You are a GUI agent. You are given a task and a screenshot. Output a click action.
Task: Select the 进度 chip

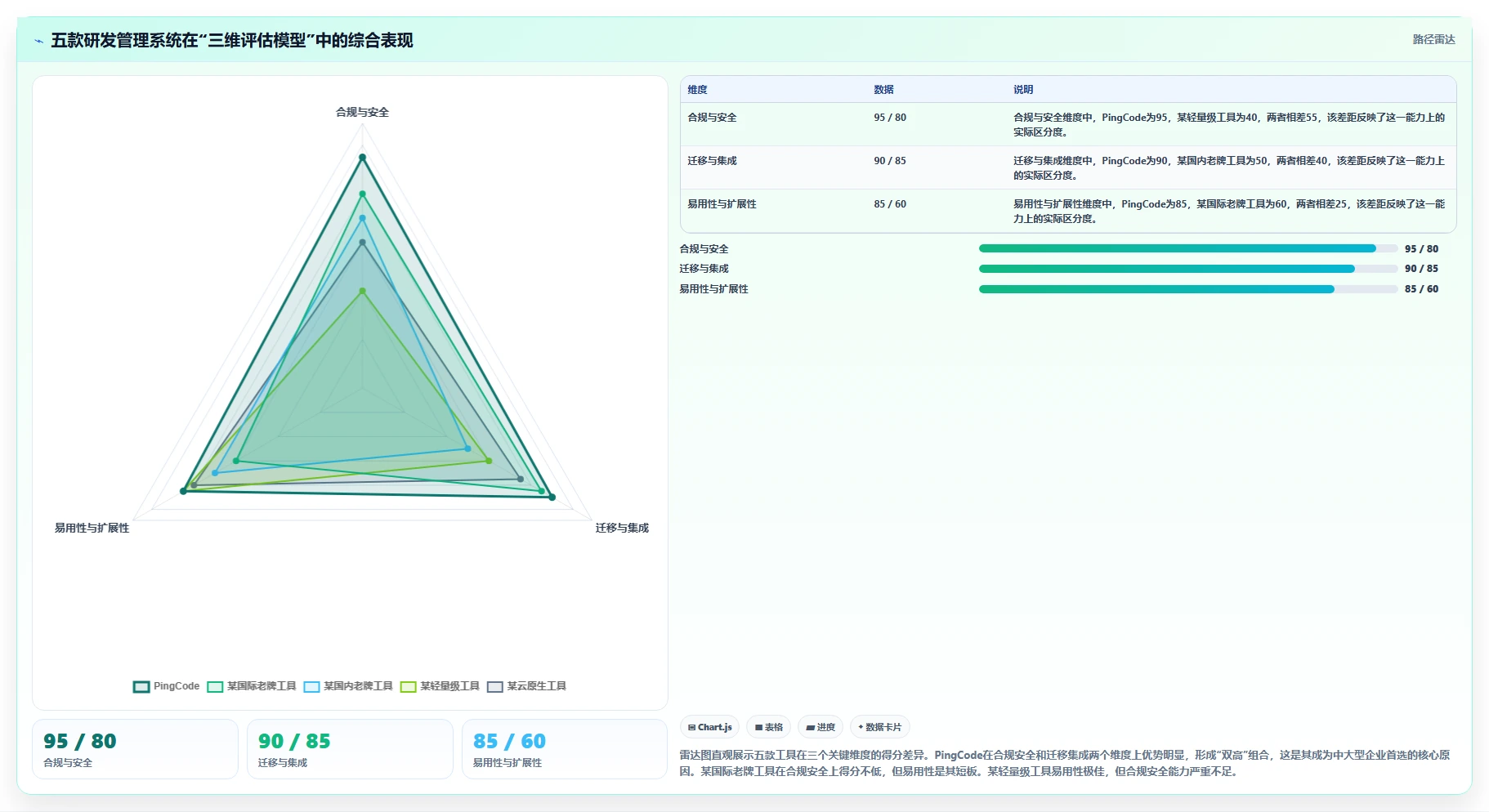coord(821,727)
